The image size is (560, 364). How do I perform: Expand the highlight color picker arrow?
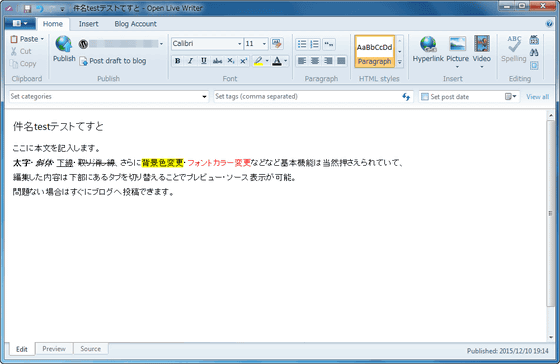(267, 61)
